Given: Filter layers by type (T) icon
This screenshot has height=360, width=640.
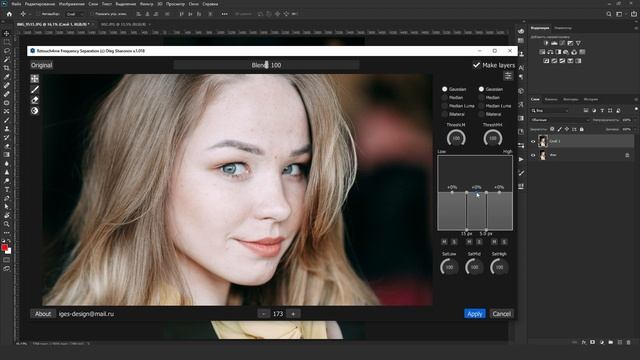Looking at the screenshot, I should (x=602, y=111).
